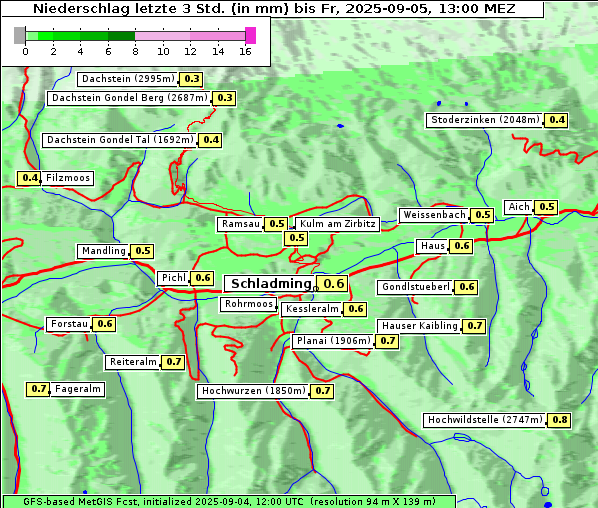The height and width of the screenshot is (508, 598).
Task: Click the 0.5 value below Kulm am Zirbitz
Action: [296, 238]
